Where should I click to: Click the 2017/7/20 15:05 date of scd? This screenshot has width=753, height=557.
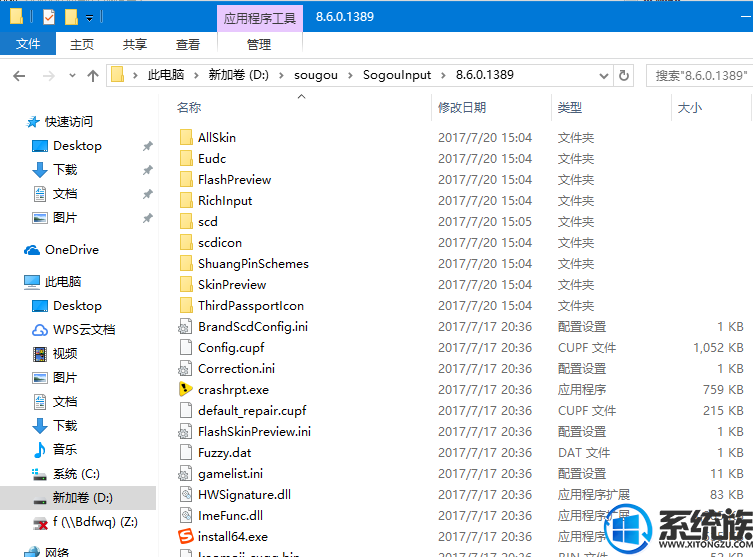point(485,221)
